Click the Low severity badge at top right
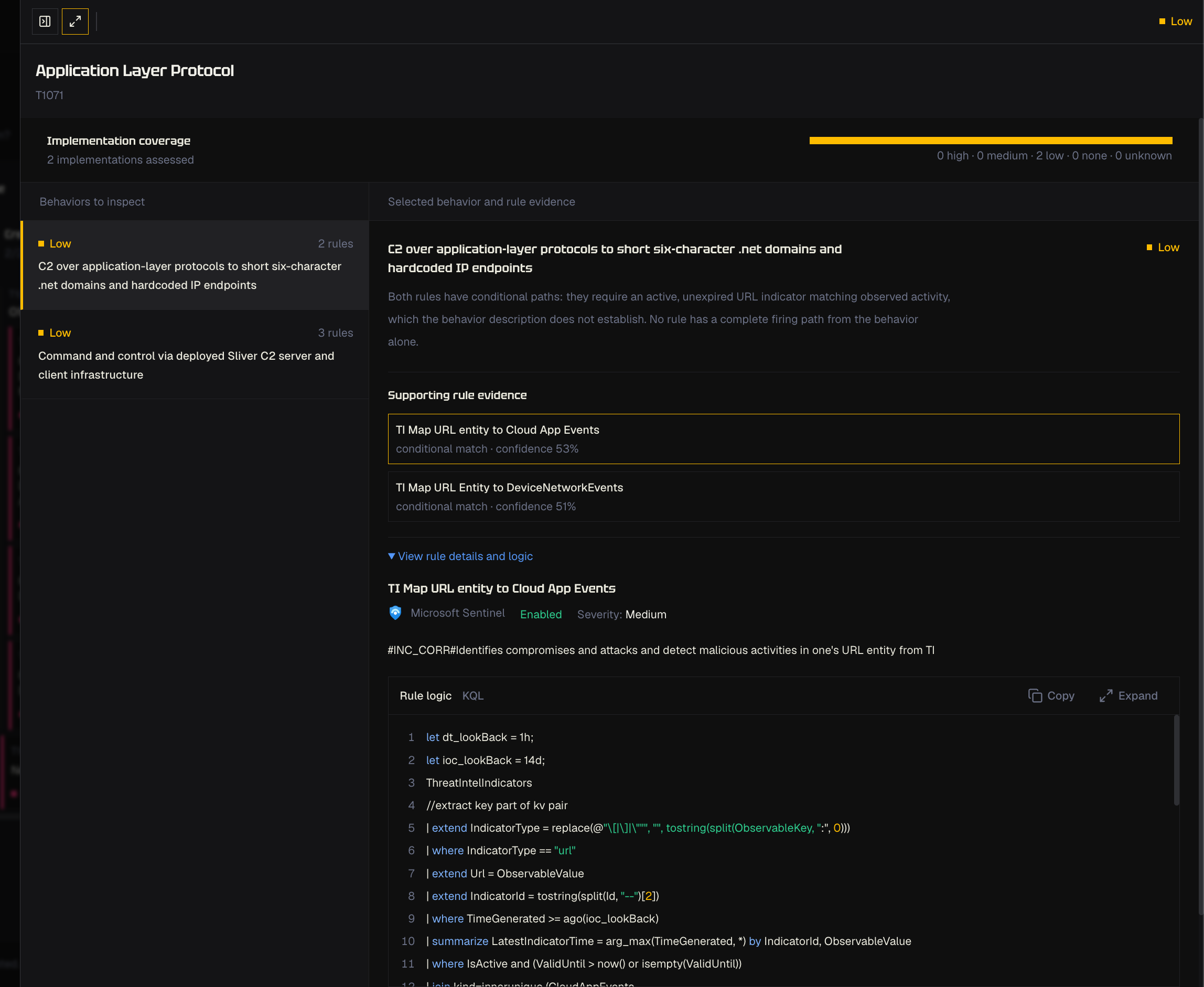Image resolution: width=1204 pixels, height=987 pixels. click(x=1176, y=22)
